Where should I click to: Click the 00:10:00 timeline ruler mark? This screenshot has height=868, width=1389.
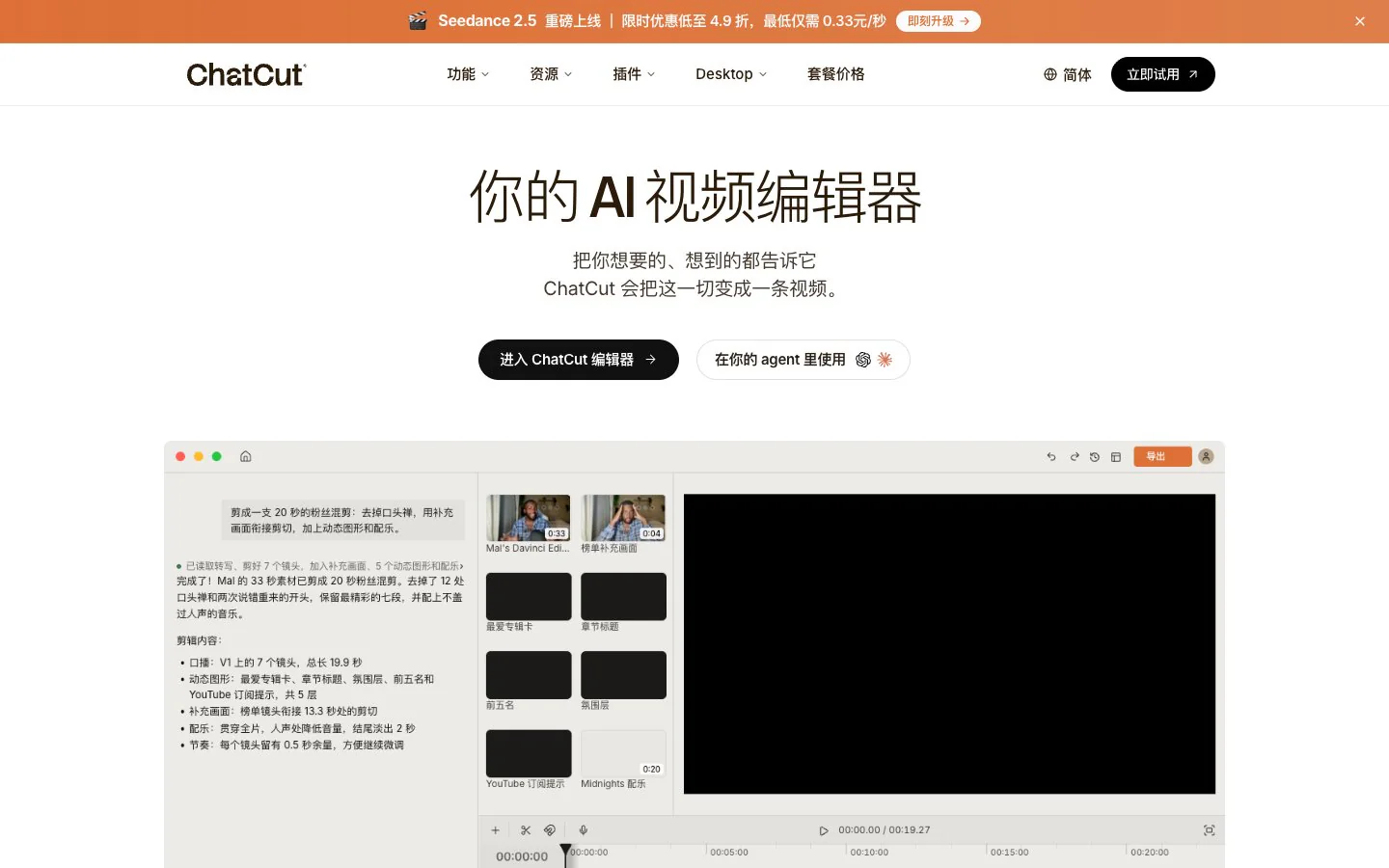click(x=869, y=853)
